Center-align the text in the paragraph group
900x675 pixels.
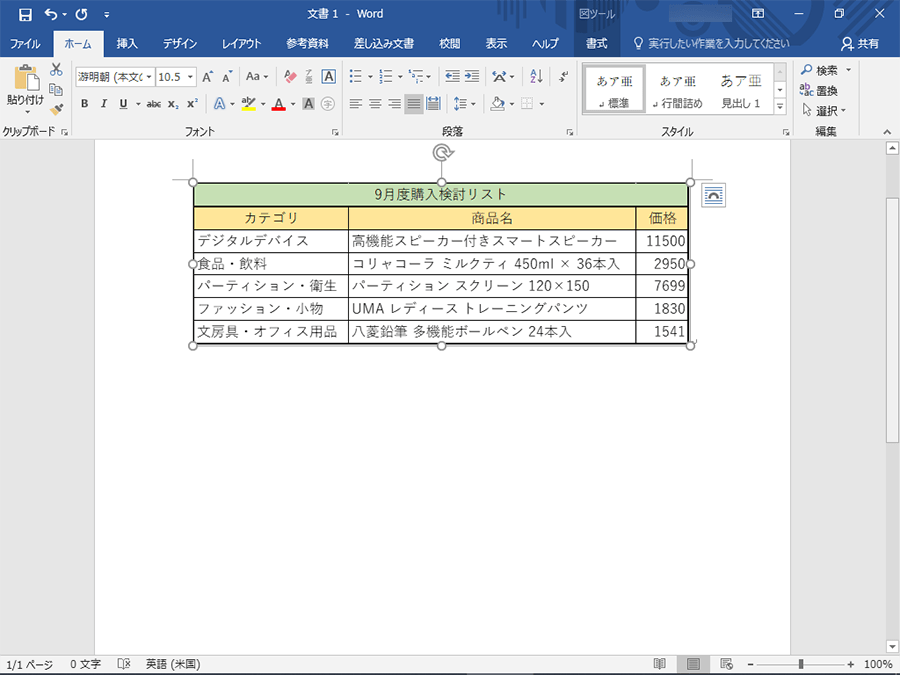[x=375, y=104]
